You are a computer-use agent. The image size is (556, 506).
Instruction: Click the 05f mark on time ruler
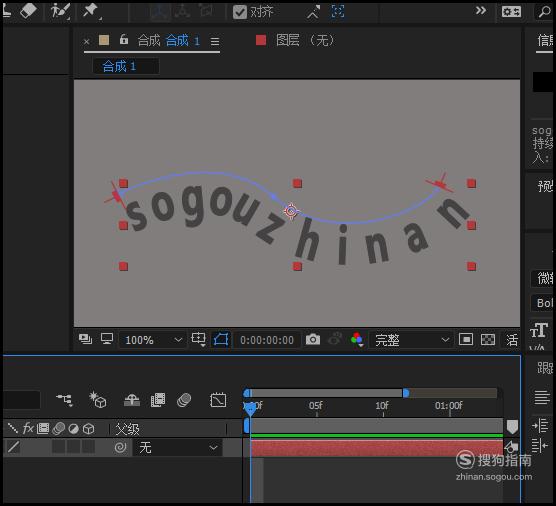316,406
